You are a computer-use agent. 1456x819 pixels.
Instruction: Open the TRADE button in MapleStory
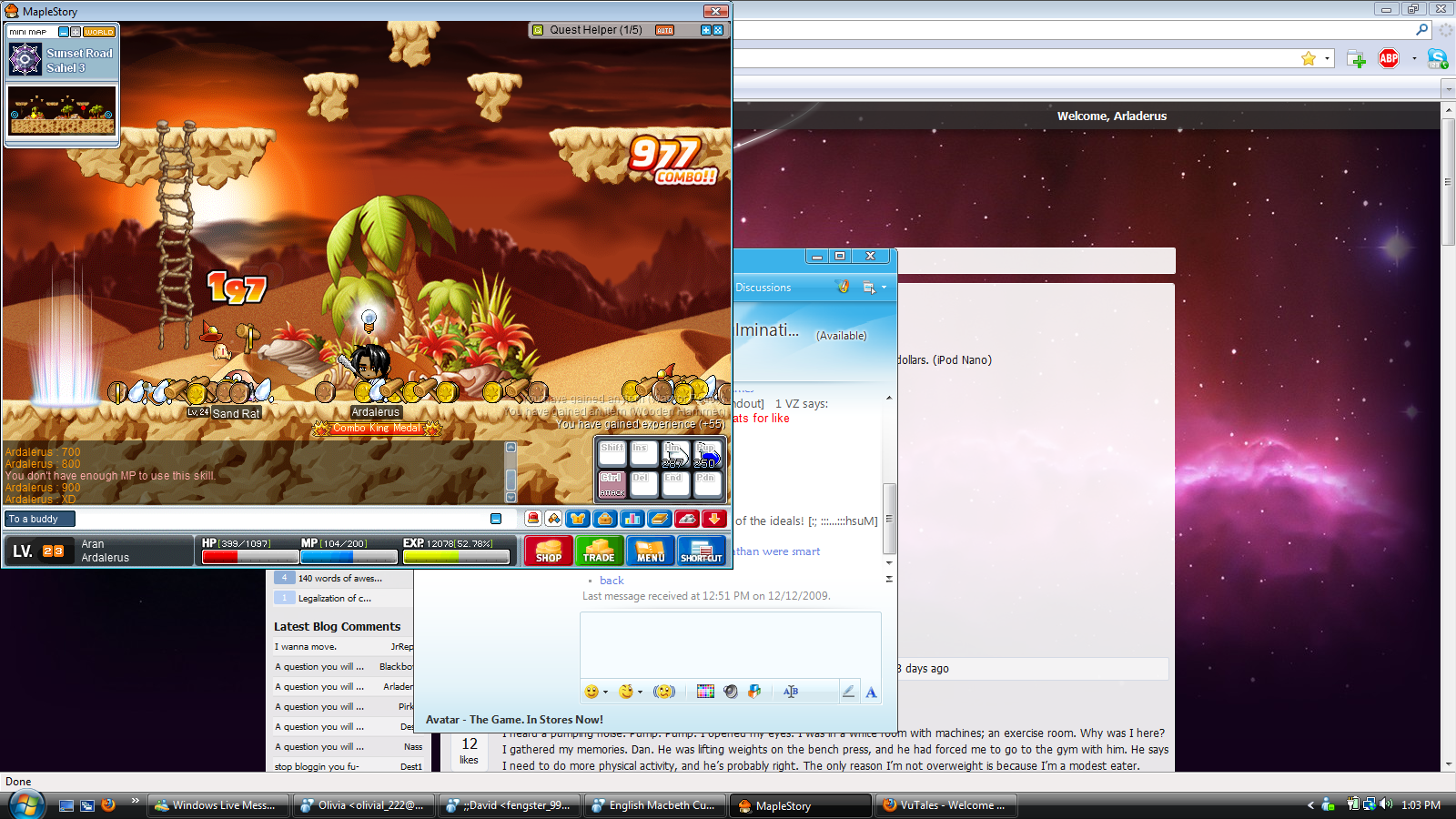click(x=599, y=551)
